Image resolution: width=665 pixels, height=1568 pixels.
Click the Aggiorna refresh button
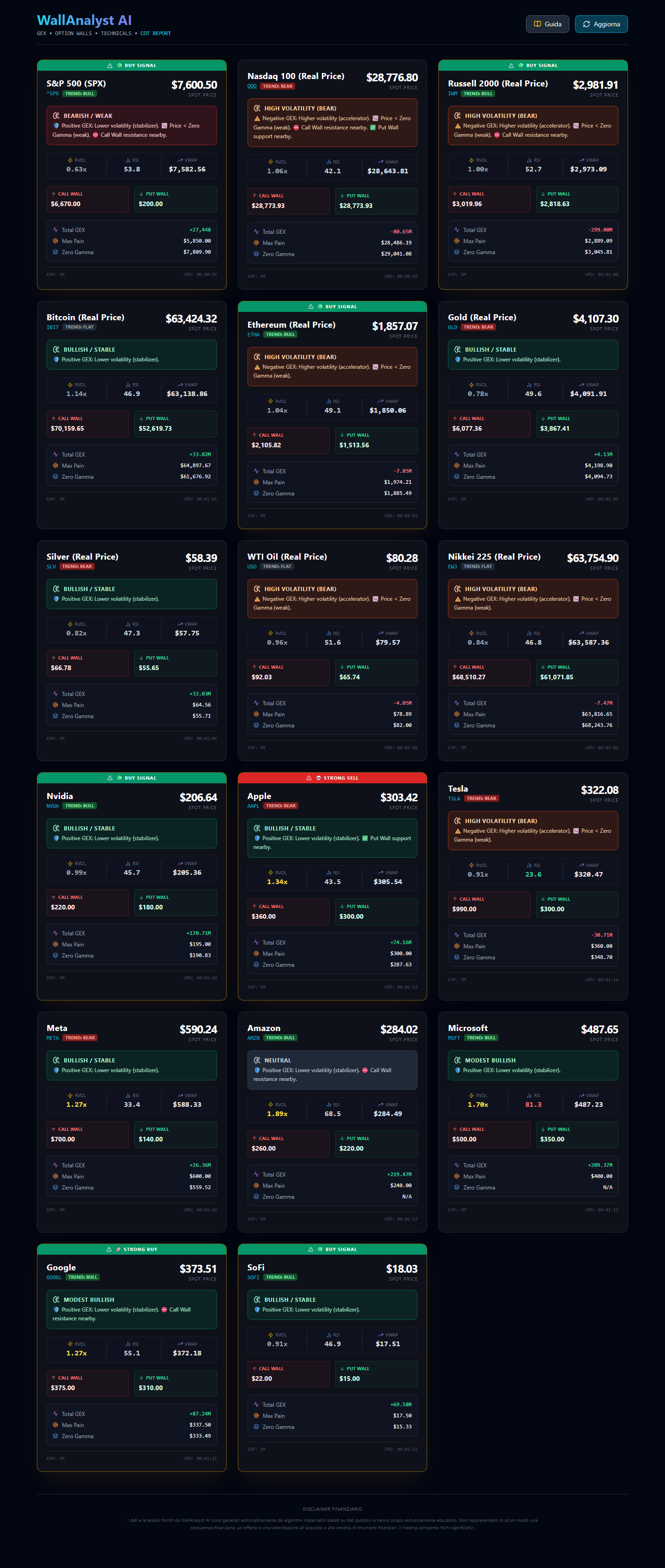[x=601, y=24]
